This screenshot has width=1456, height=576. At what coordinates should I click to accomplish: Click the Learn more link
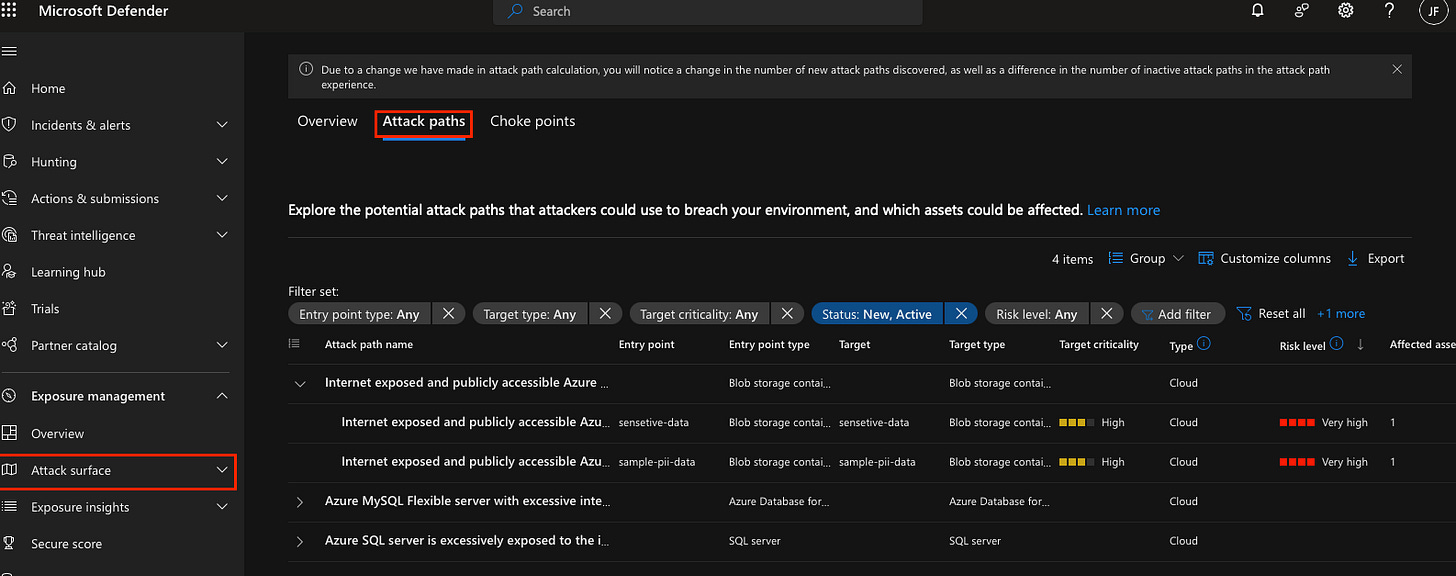[1123, 210]
